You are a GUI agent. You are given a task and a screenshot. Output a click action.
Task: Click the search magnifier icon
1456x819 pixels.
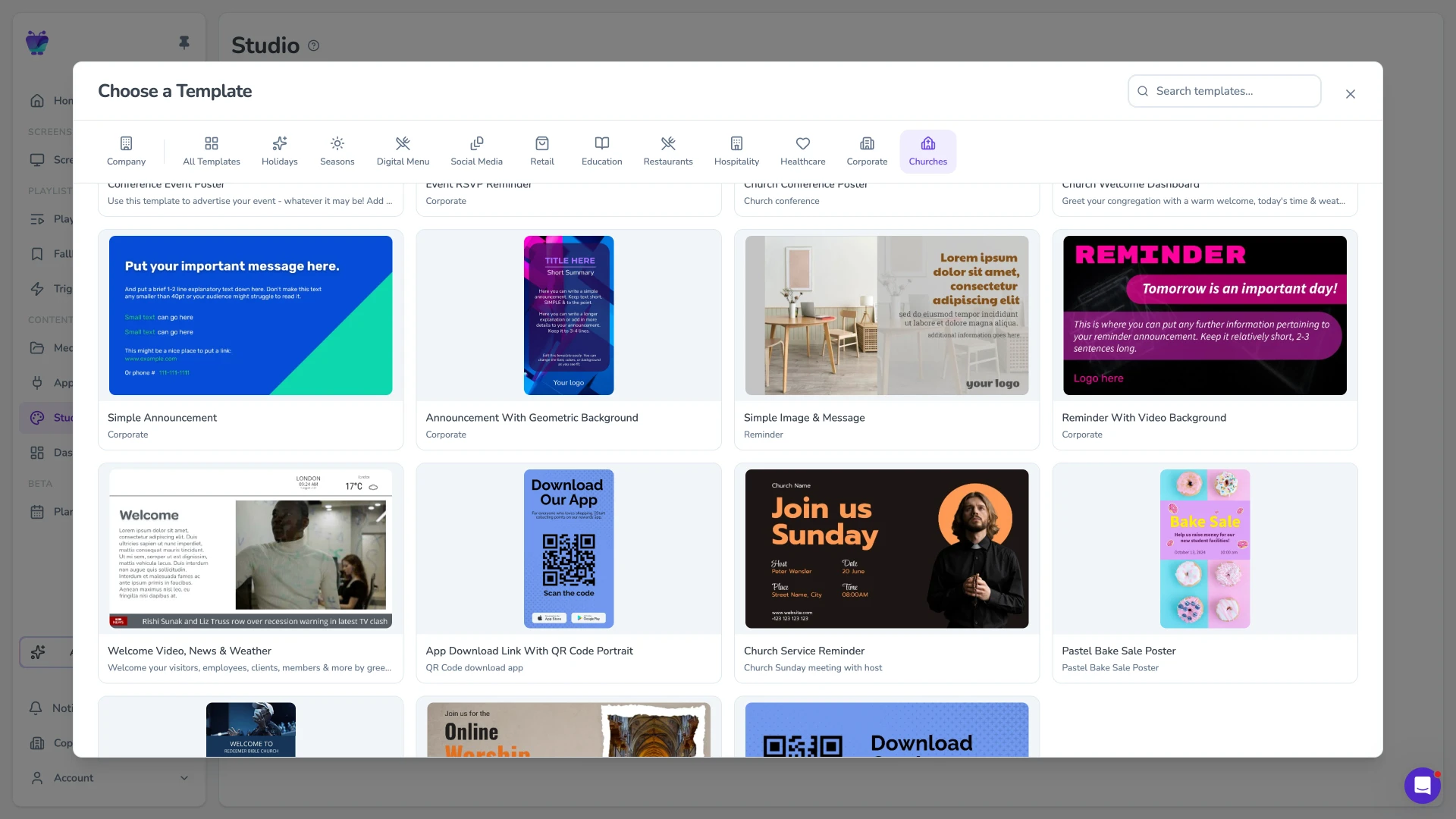click(x=1143, y=91)
